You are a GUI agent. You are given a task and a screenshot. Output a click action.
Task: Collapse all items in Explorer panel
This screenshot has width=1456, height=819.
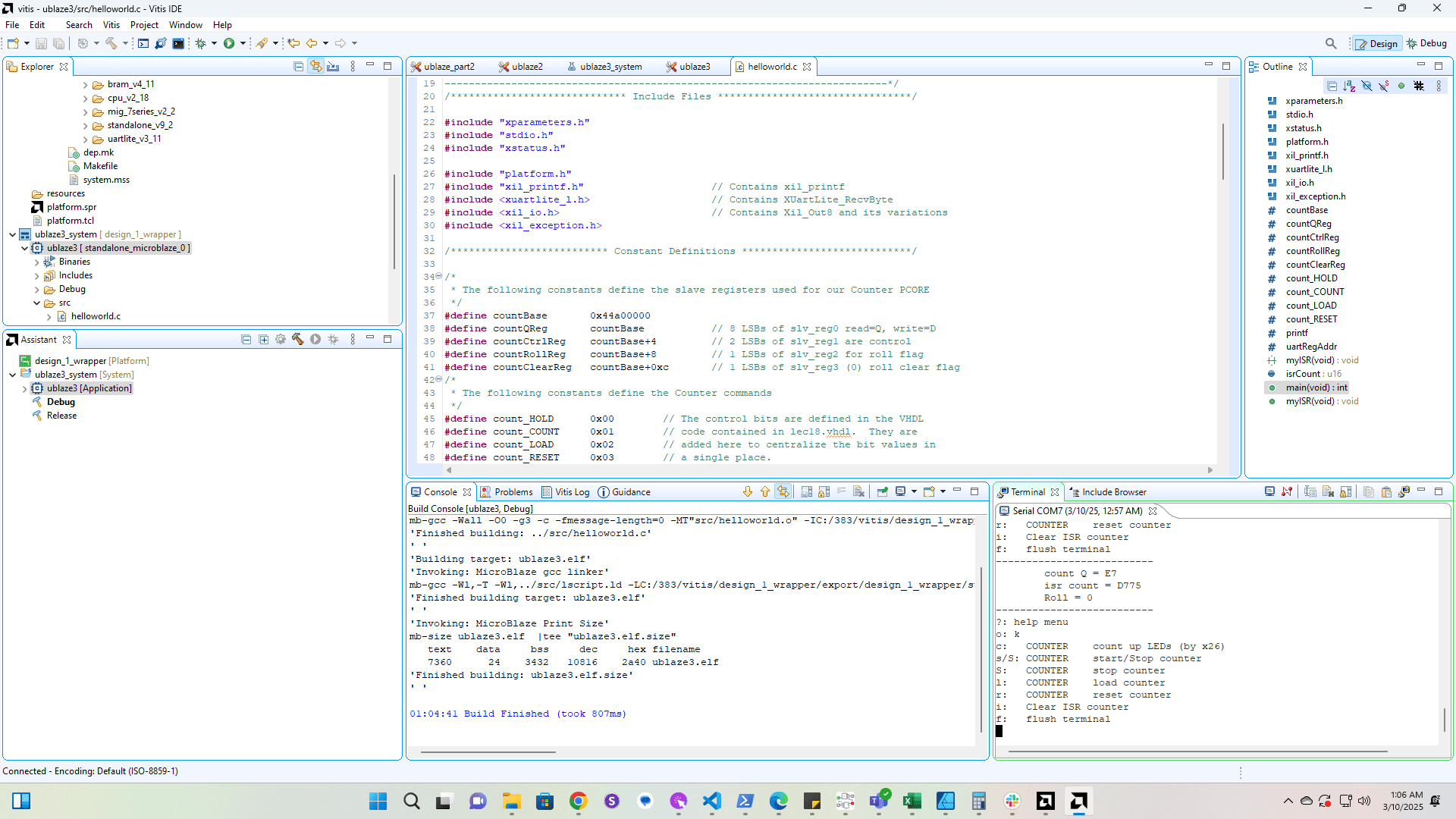pyautogui.click(x=298, y=66)
